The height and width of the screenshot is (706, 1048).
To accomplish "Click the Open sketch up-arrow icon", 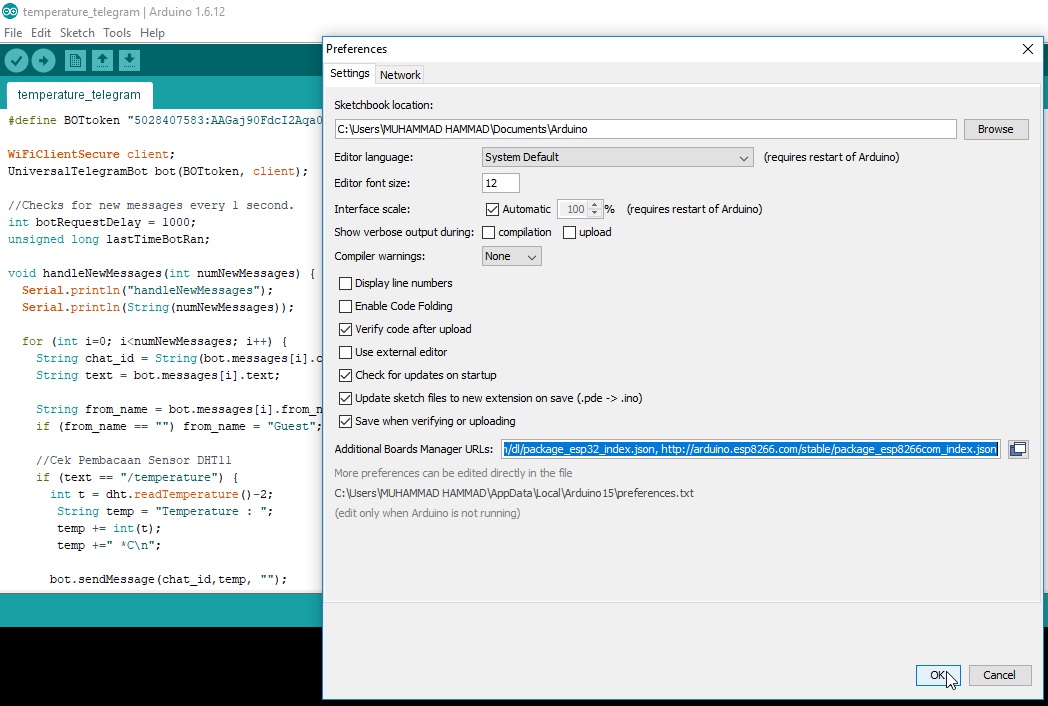I will (x=102, y=61).
